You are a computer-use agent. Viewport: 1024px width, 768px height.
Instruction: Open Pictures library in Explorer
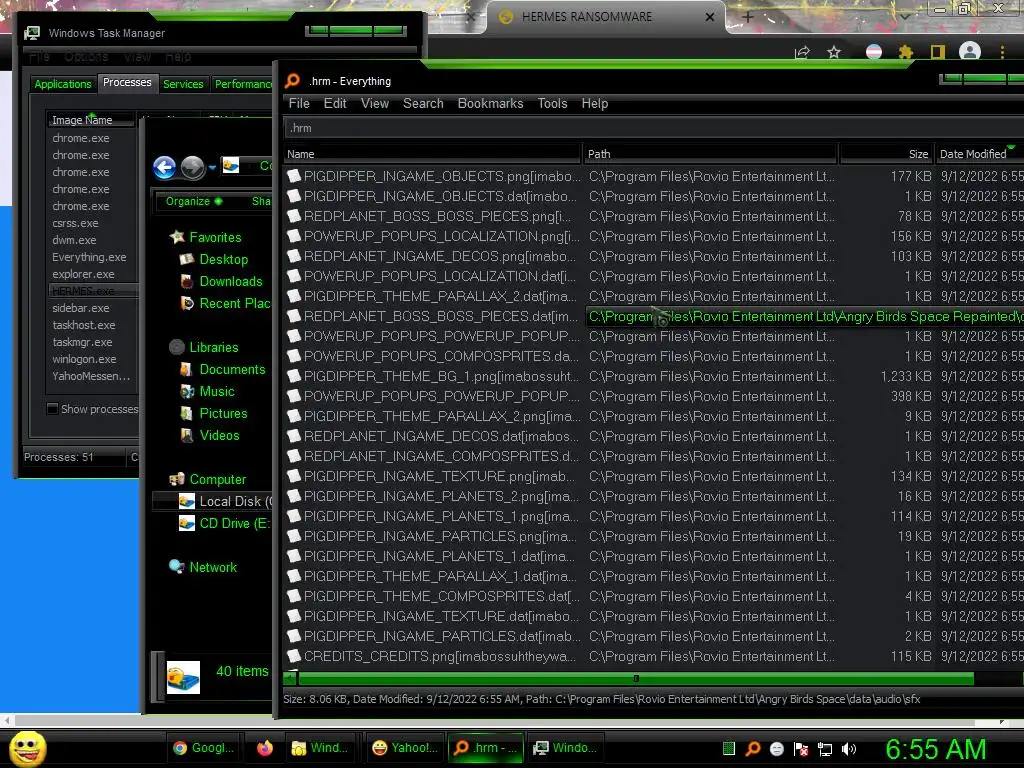(x=214, y=413)
